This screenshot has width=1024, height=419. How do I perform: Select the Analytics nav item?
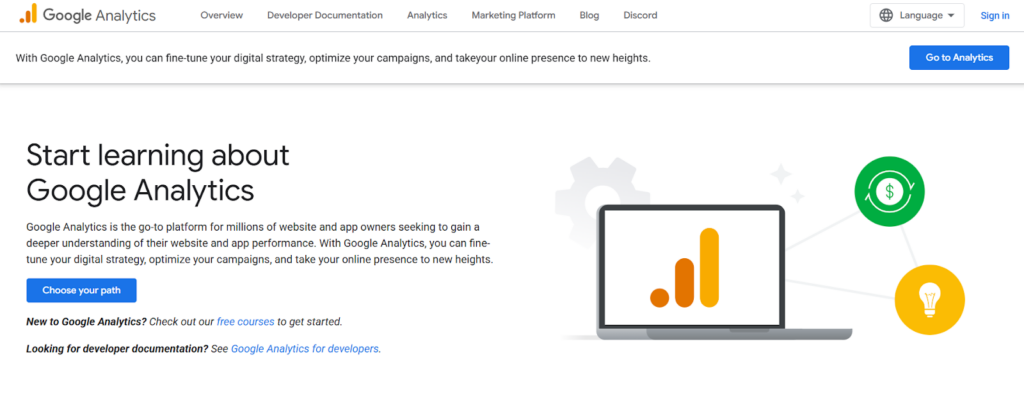tap(427, 15)
